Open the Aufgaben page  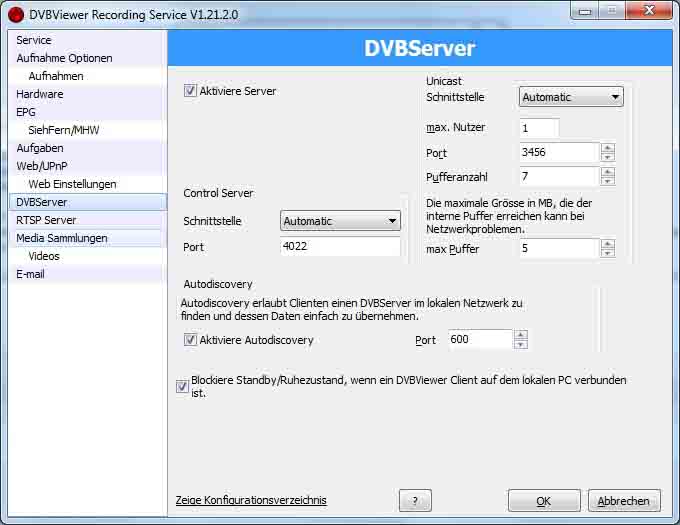click(87, 148)
